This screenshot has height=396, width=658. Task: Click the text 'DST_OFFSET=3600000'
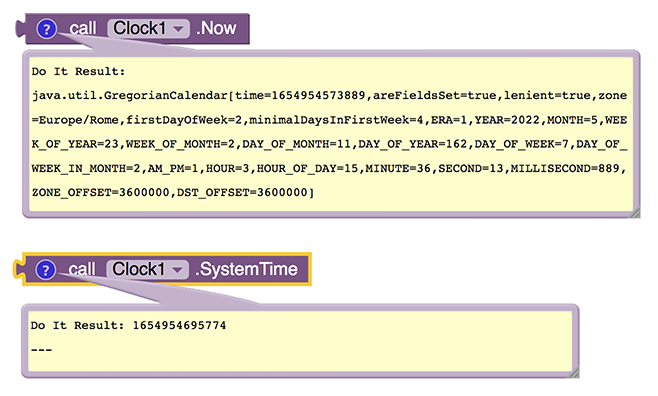(x=242, y=193)
